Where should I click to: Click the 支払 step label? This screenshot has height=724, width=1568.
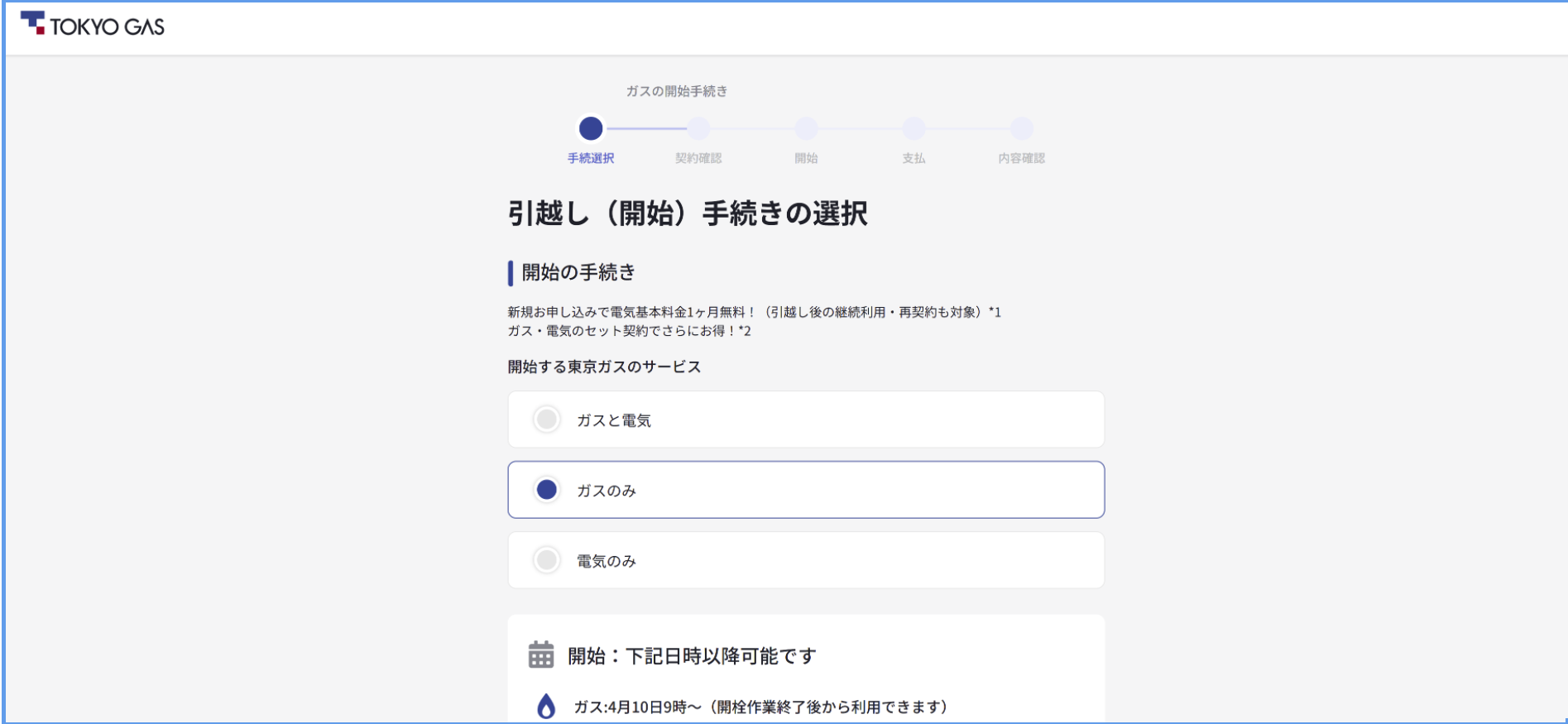coord(913,158)
